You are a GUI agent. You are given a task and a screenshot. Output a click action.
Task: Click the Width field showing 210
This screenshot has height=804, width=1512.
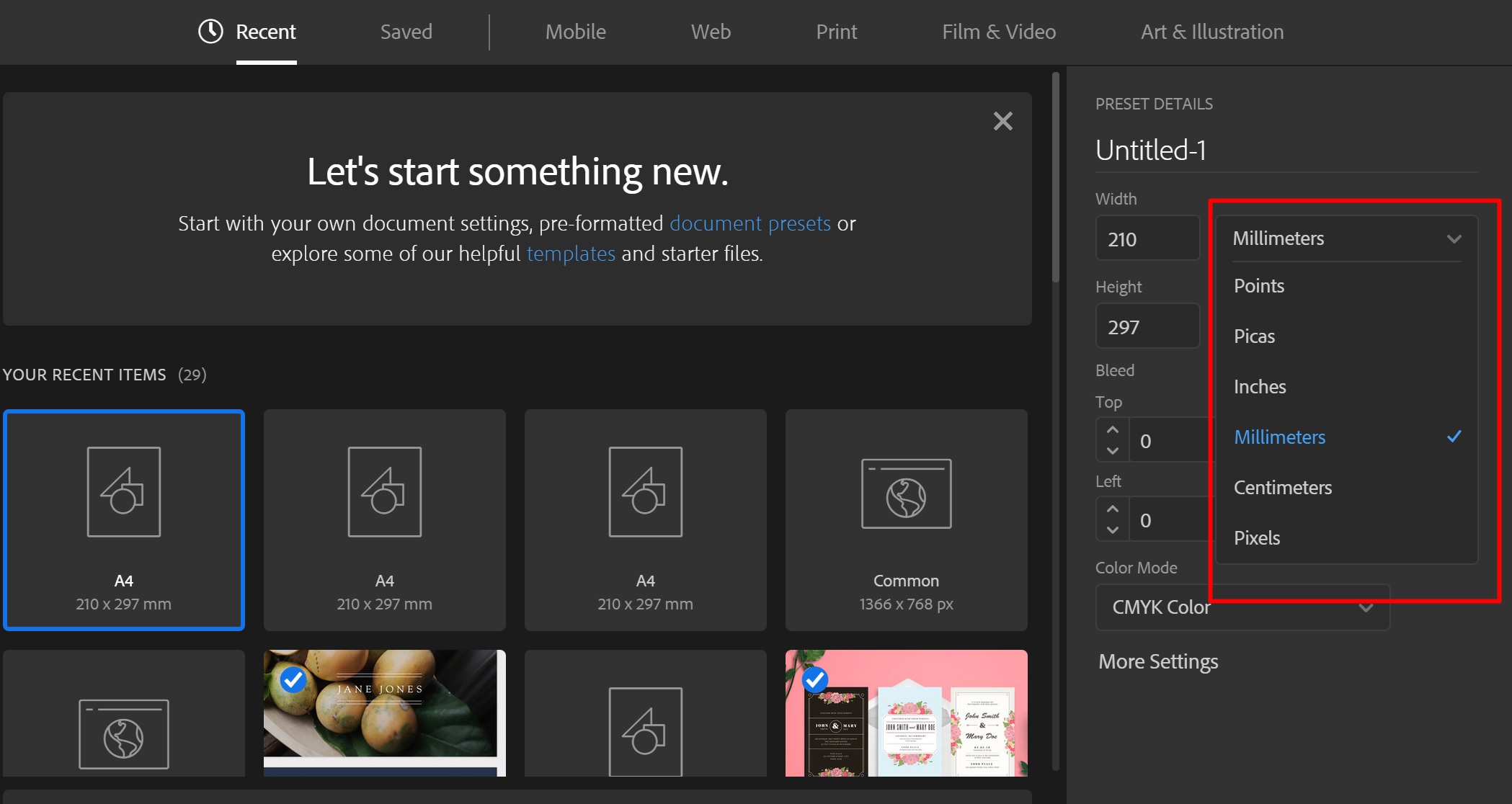click(1147, 238)
